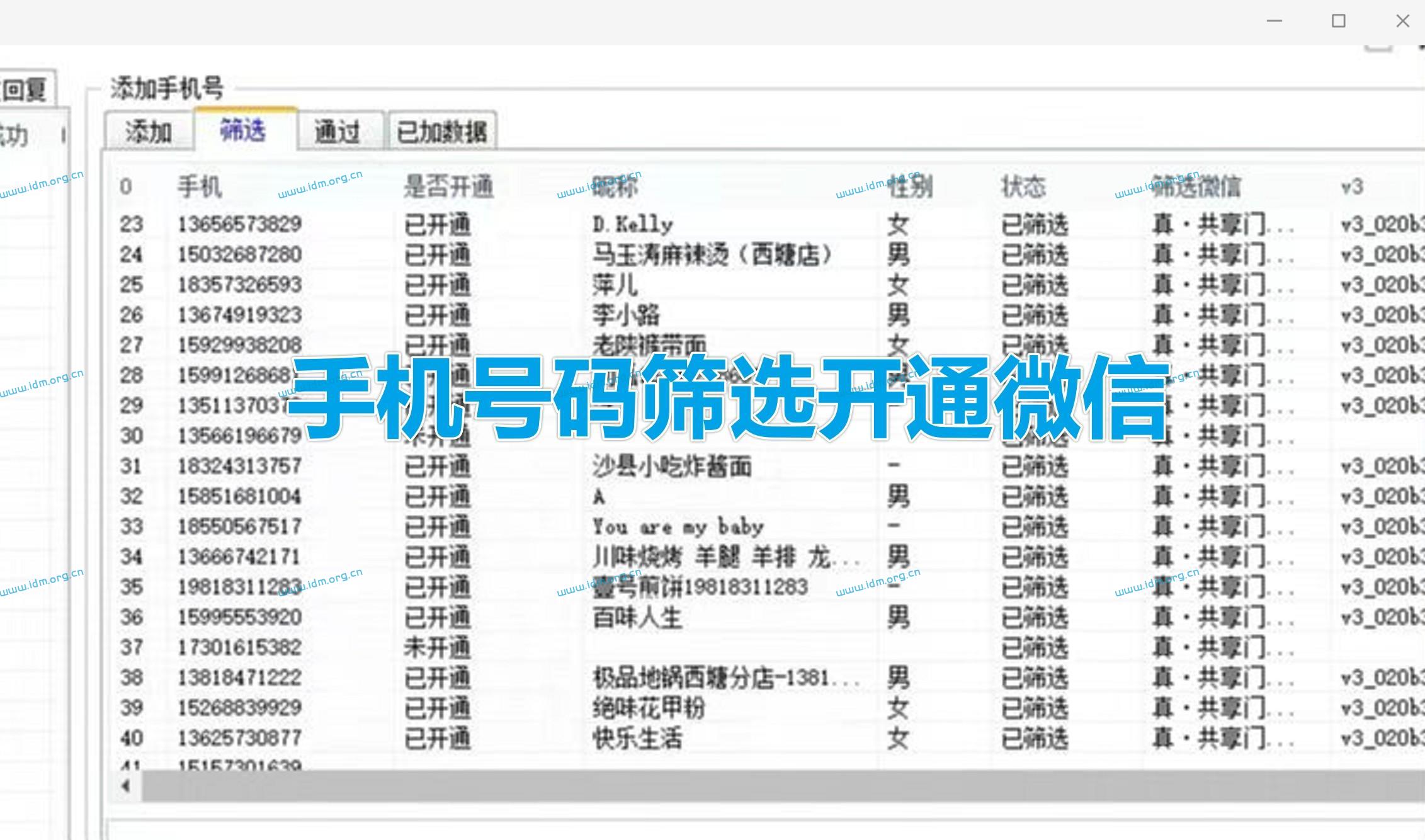The height and width of the screenshot is (840, 1425).
Task: Maximize the application window
Action: click(1339, 21)
